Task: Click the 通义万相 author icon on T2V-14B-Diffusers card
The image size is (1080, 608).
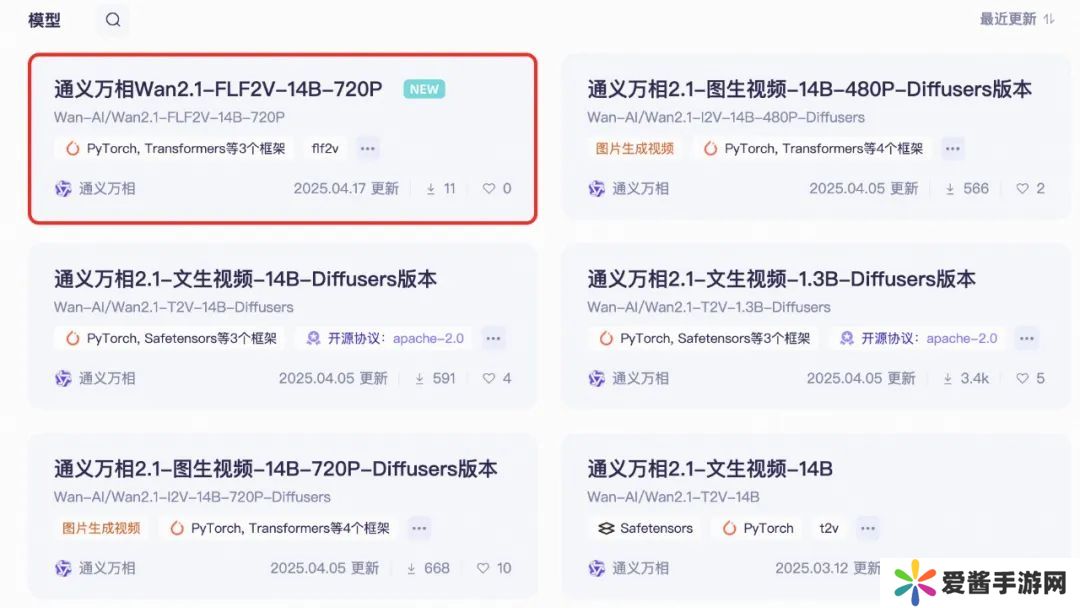Action: tap(63, 378)
